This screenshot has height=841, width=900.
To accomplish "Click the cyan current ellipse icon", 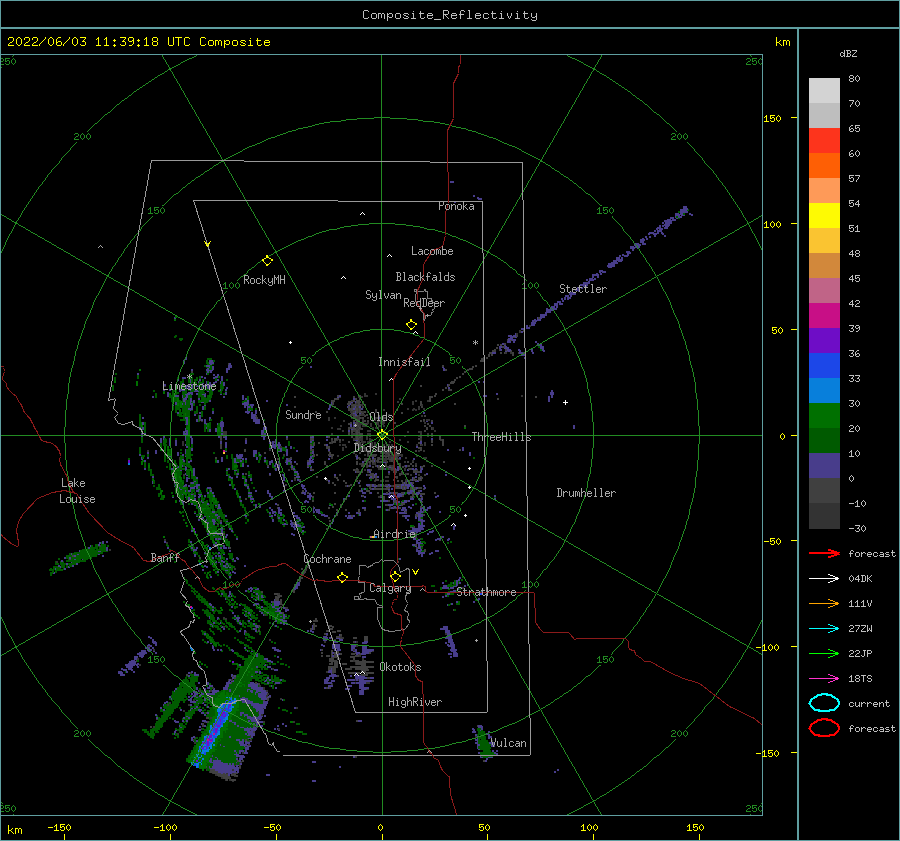I will pos(824,703).
